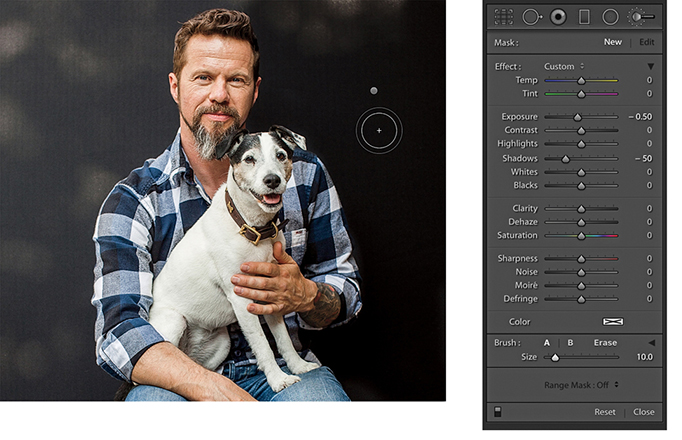The width and height of the screenshot is (682, 440).
Task: Click the Color swatch box
Action: 612,322
